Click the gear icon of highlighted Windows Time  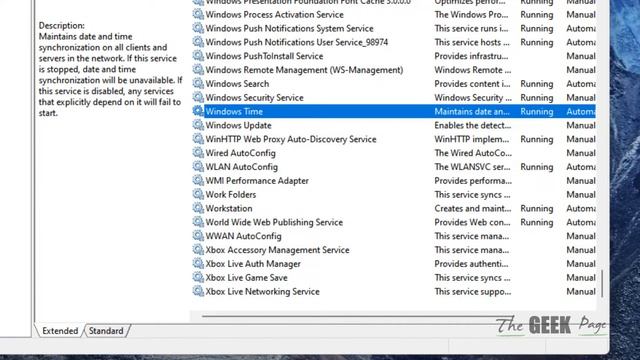198,111
